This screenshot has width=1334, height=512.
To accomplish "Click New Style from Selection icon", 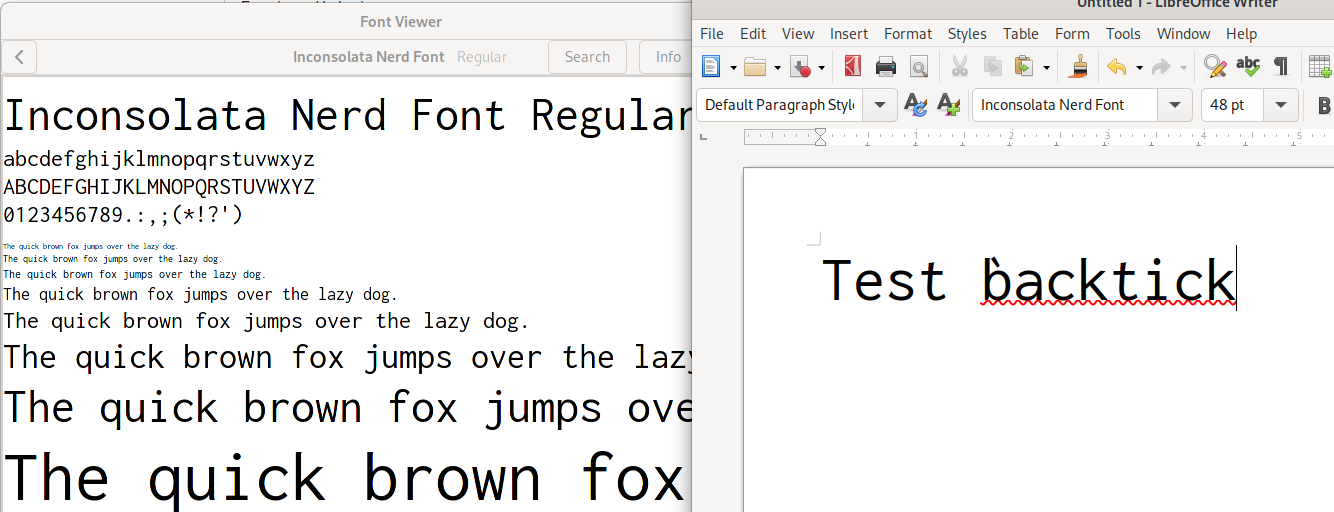I will (x=948, y=105).
